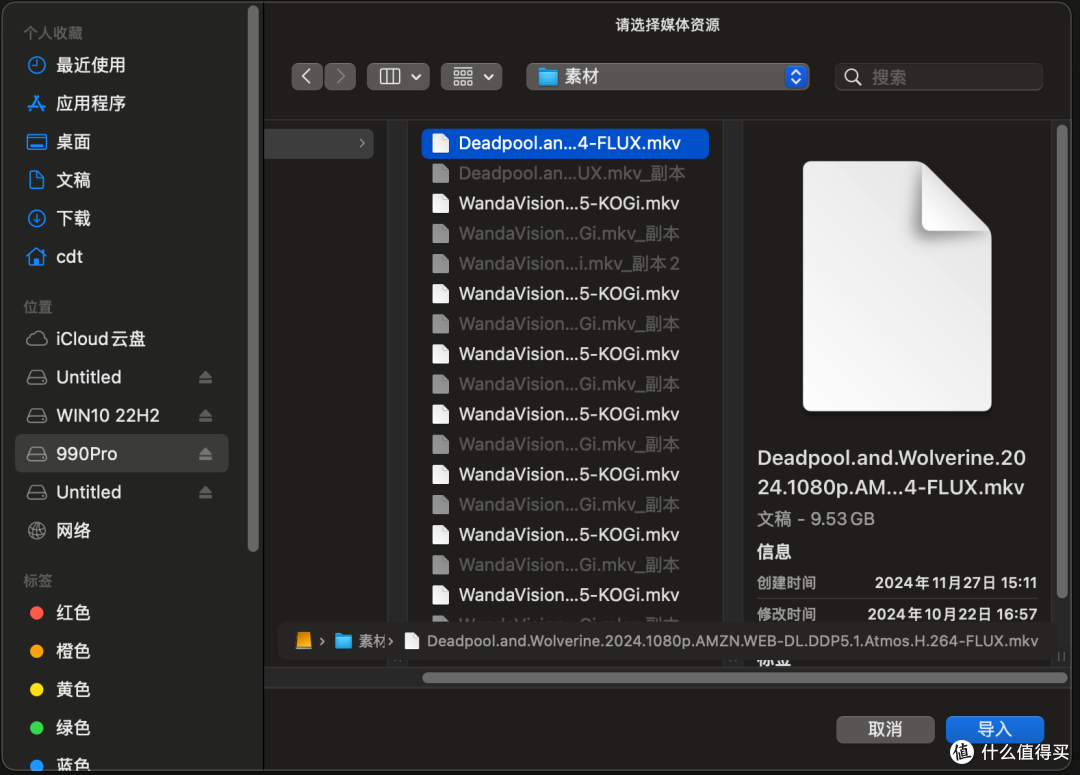Click the 导入 button

click(995, 730)
